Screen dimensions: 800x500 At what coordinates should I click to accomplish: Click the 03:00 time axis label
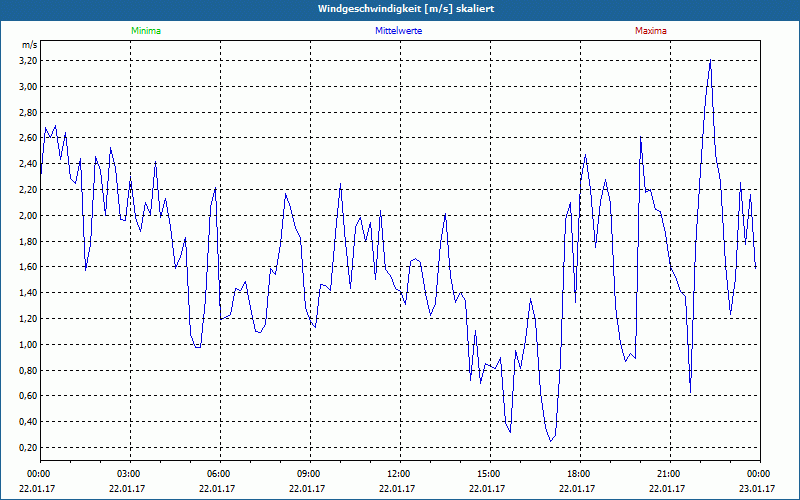pyautogui.click(x=130, y=474)
